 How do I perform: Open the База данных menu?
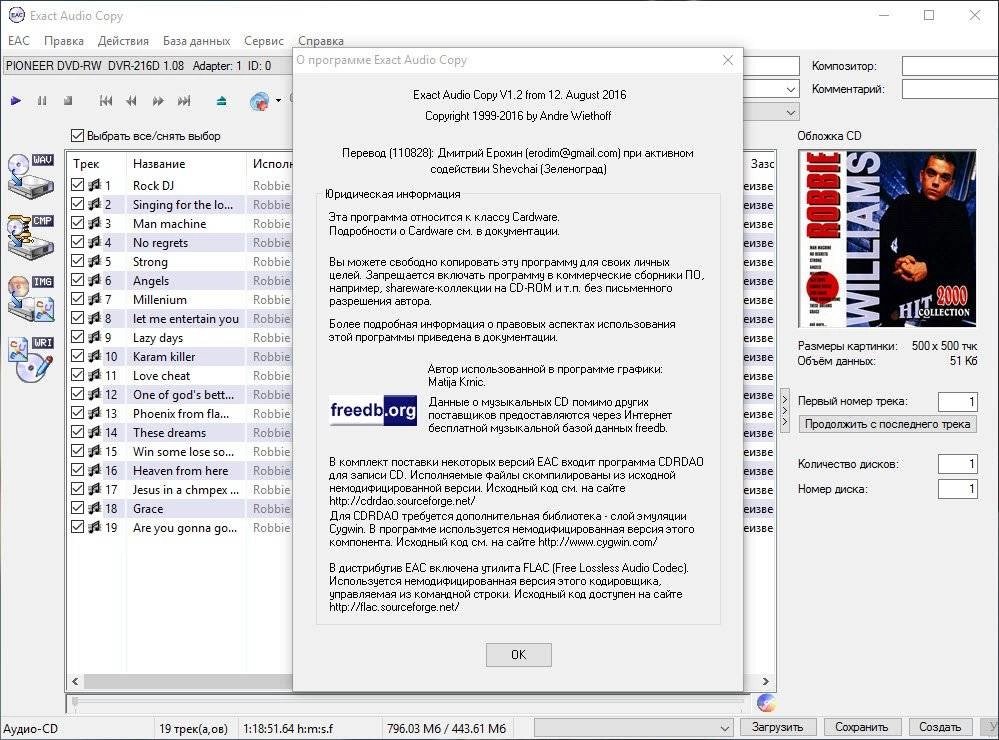click(196, 41)
